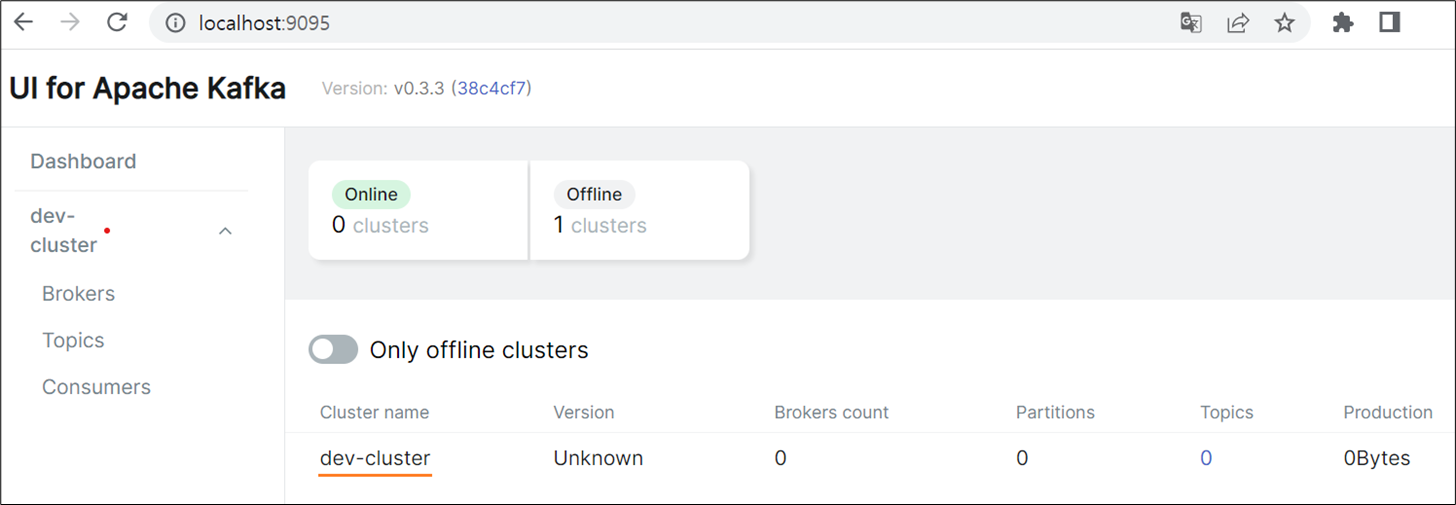The image size is (1456, 505).
Task: Click Cluster name column header
Action: click(374, 412)
